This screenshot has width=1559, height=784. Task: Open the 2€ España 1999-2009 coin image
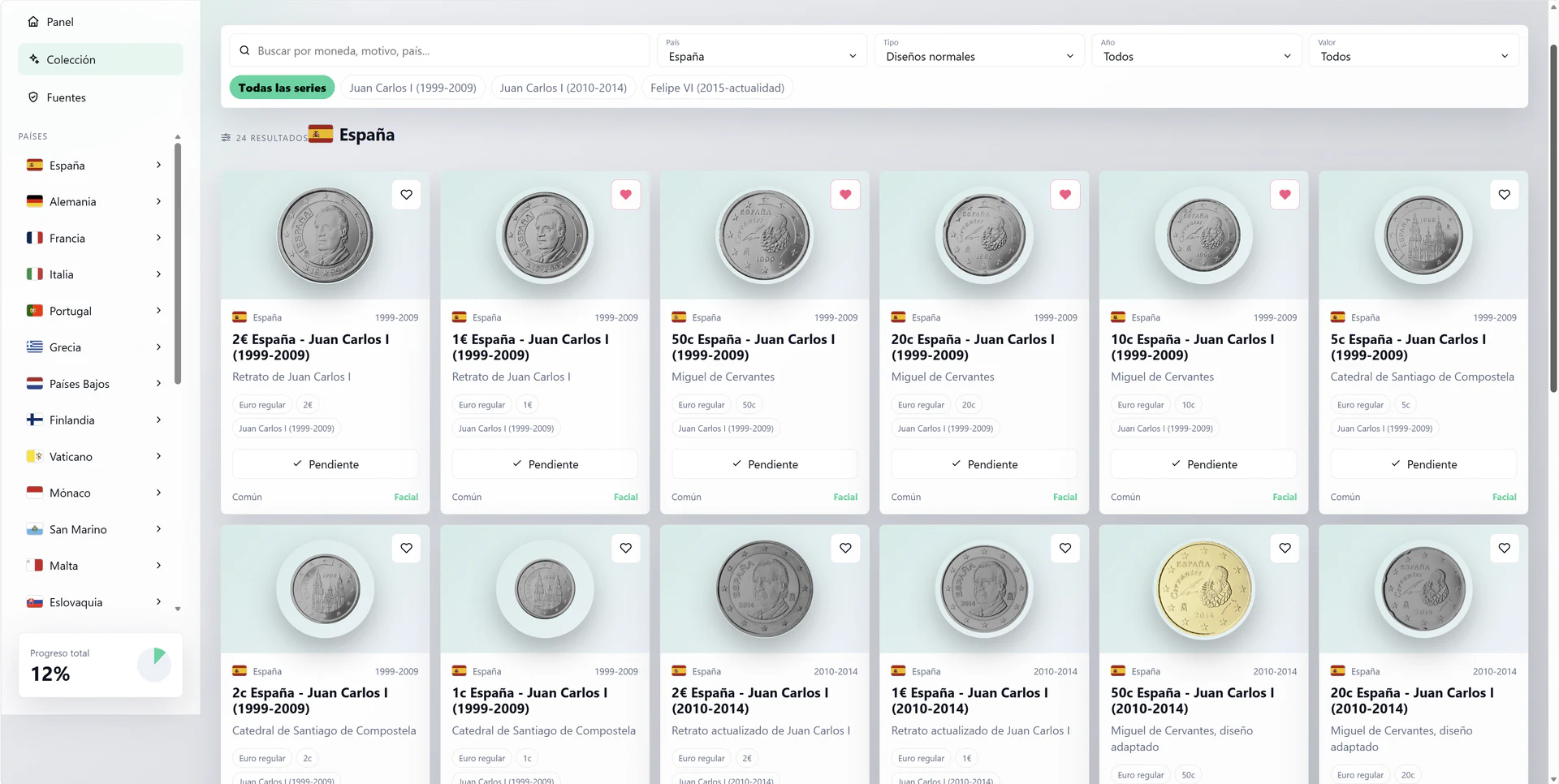click(325, 235)
